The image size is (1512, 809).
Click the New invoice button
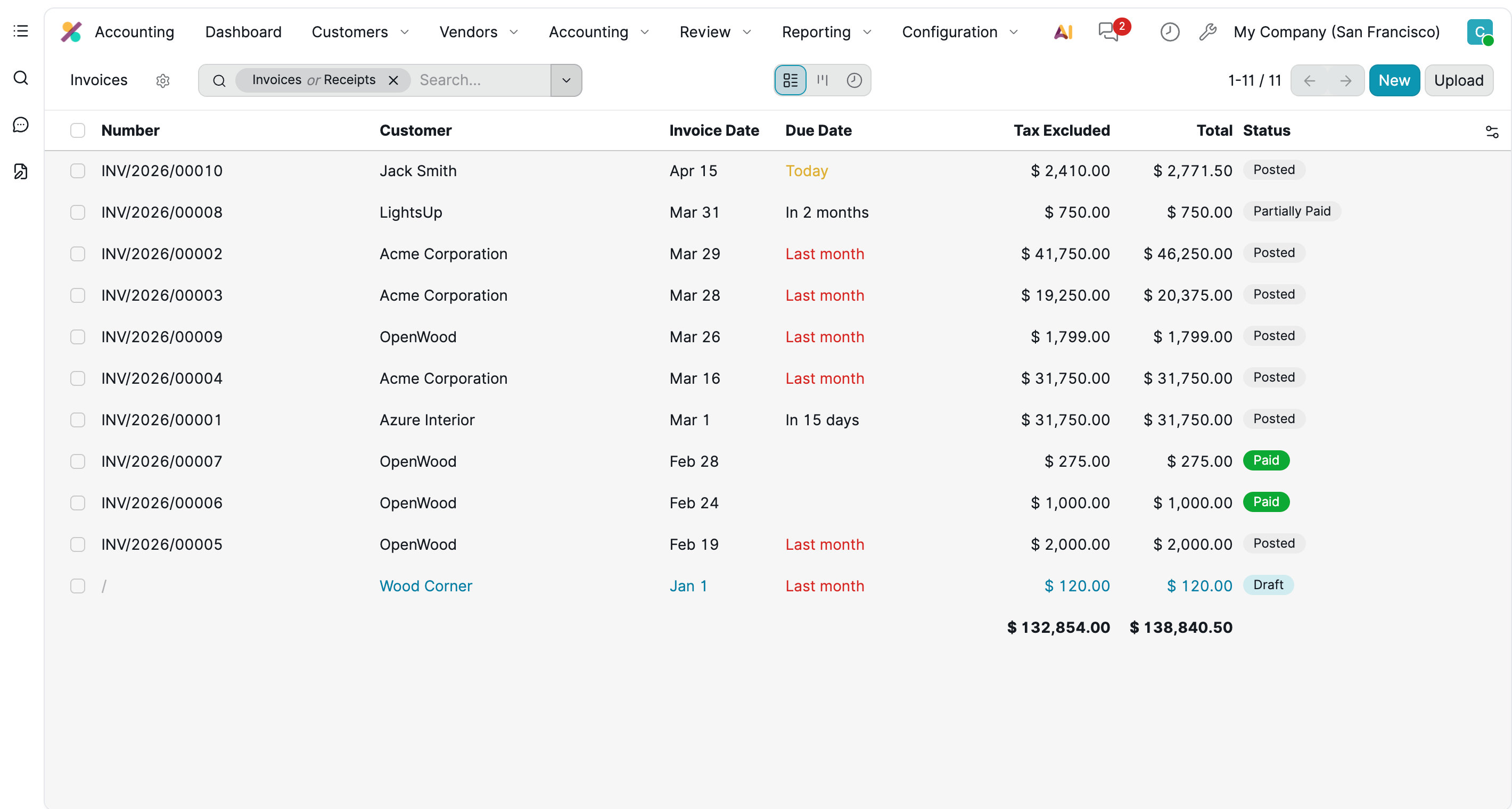[x=1393, y=80]
